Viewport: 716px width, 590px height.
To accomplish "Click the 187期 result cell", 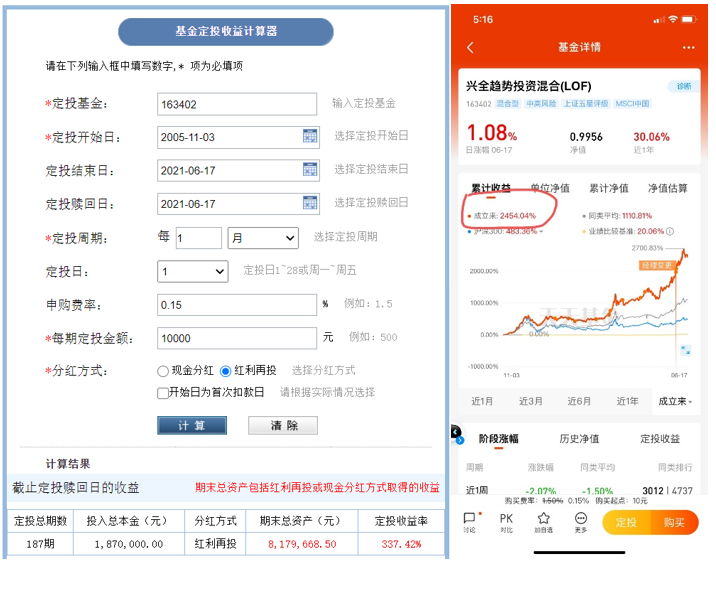I will tap(40, 544).
